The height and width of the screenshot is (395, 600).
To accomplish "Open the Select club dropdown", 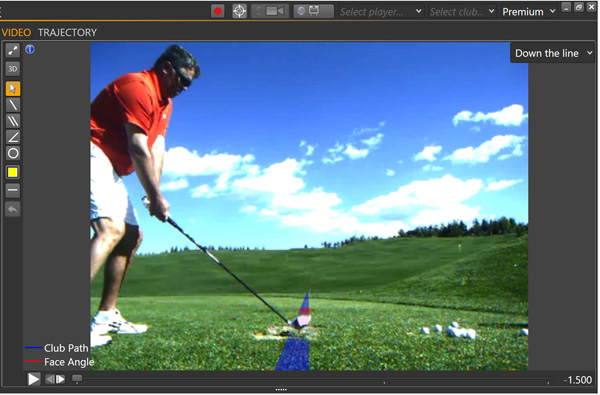I will 462,12.
